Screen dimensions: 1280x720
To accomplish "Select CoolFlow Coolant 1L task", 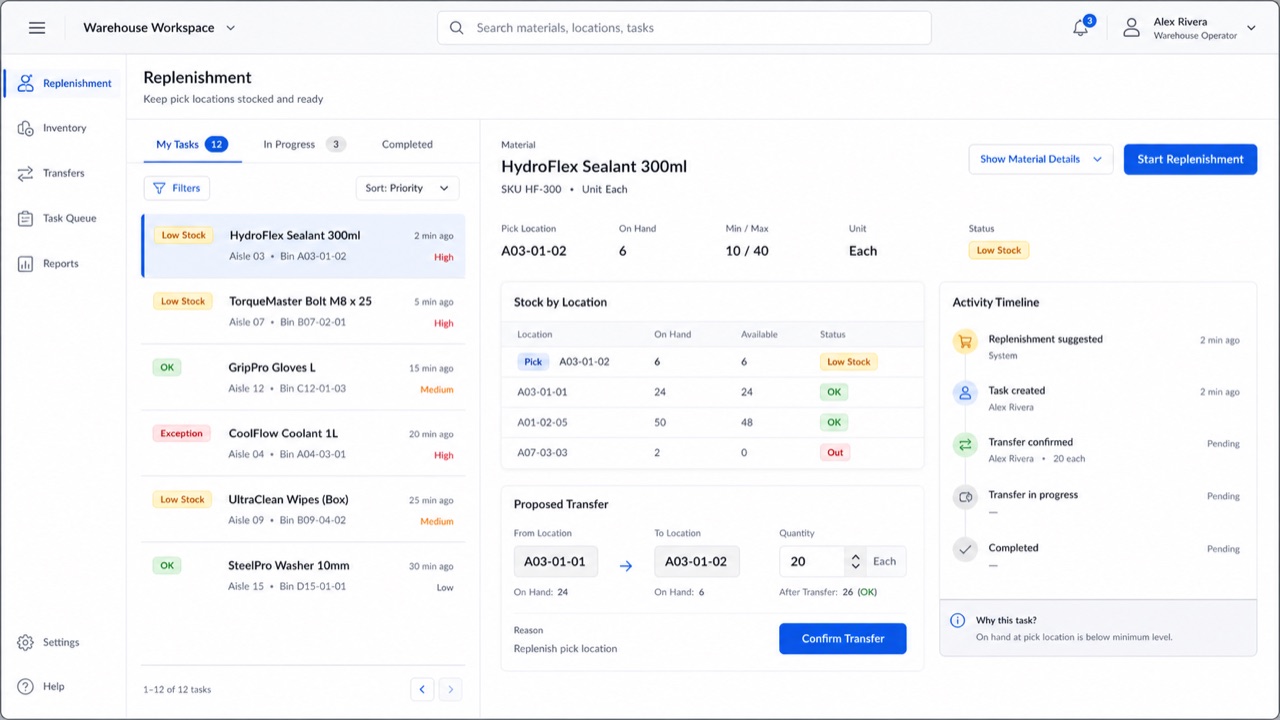I will (x=303, y=443).
